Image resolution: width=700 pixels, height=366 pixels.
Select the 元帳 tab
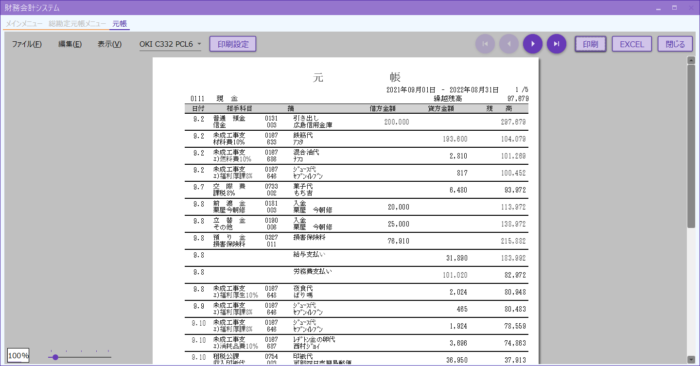(x=119, y=24)
